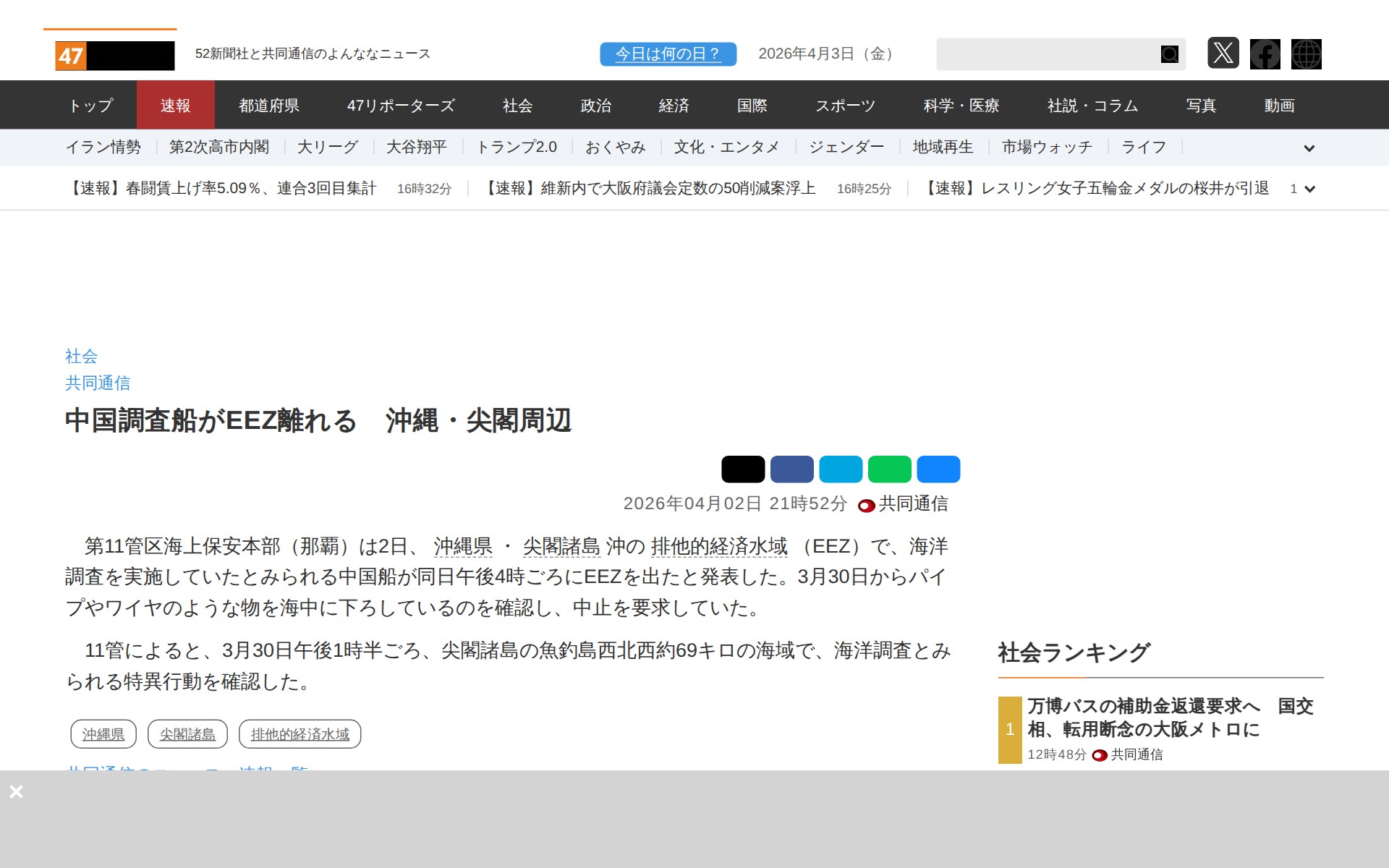Share article via green LINE button
The height and width of the screenshot is (868, 1389).
(x=889, y=469)
